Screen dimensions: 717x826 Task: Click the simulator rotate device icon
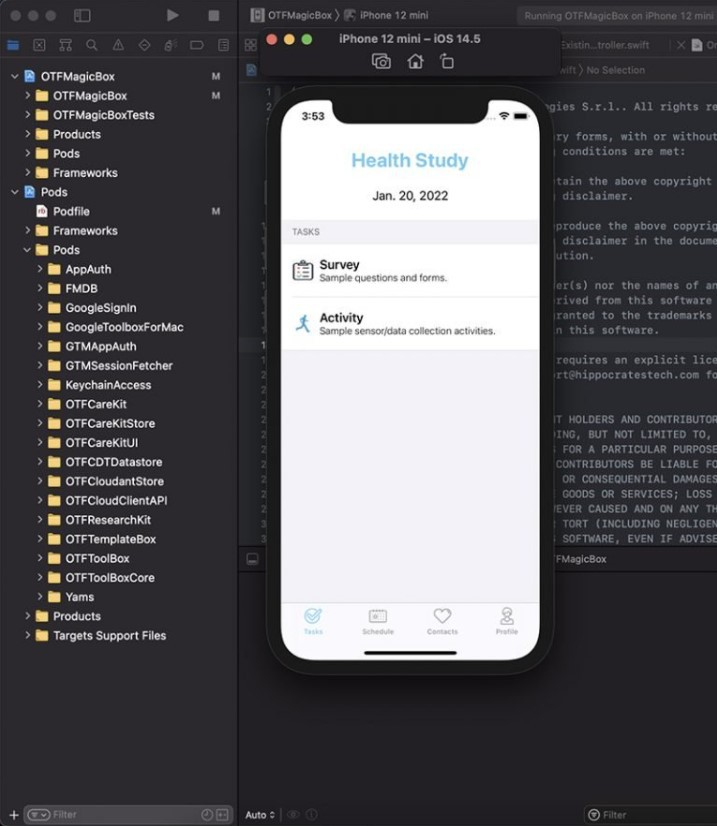click(447, 62)
